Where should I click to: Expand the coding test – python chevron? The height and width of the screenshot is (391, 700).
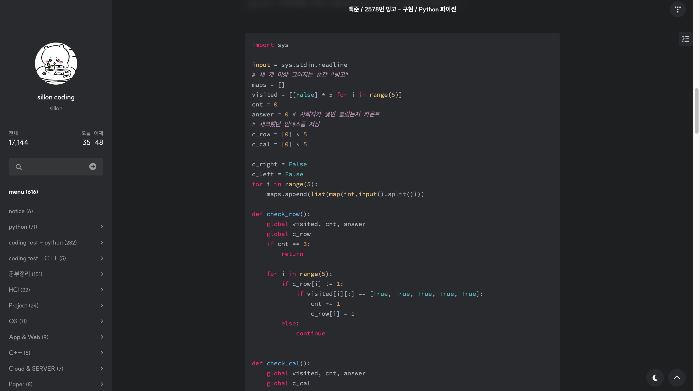tap(102, 243)
